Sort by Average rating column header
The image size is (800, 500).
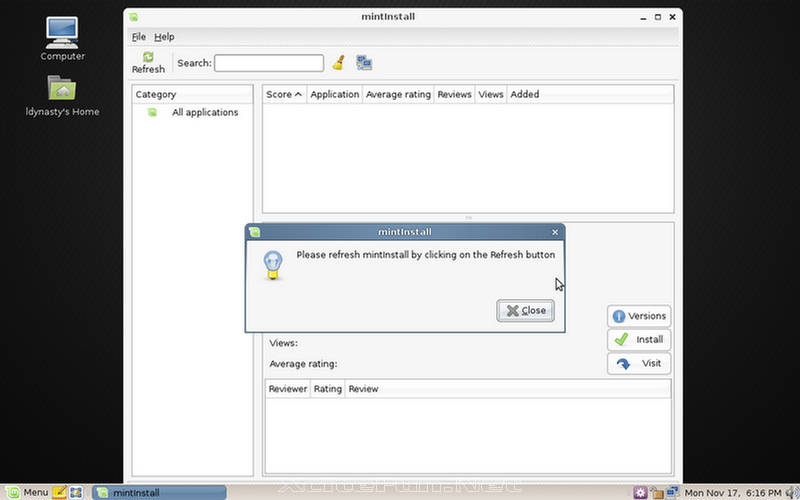pyautogui.click(x=398, y=94)
